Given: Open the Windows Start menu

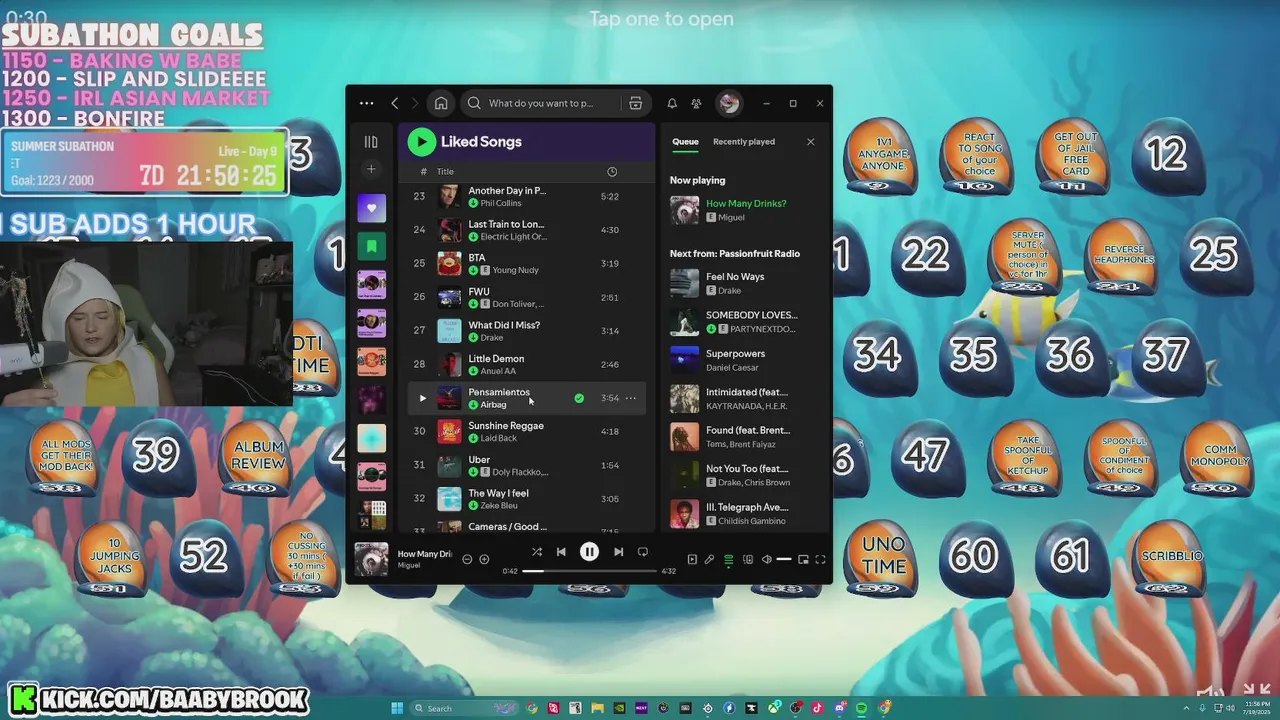Looking at the screenshot, I should pyautogui.click(x=397, y=708).
